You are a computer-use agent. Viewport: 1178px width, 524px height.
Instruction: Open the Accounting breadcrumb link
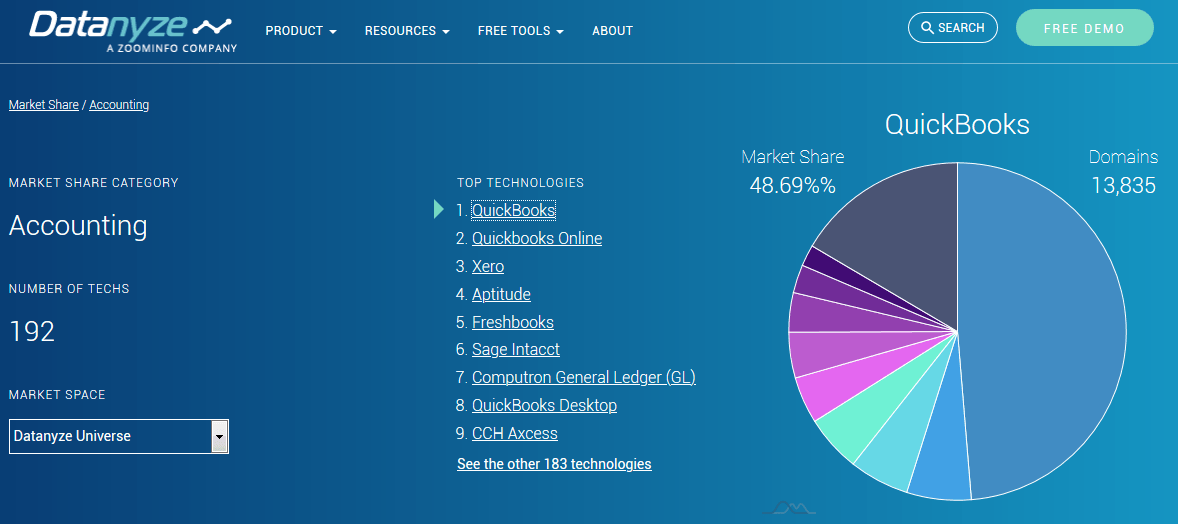point(119,104)
